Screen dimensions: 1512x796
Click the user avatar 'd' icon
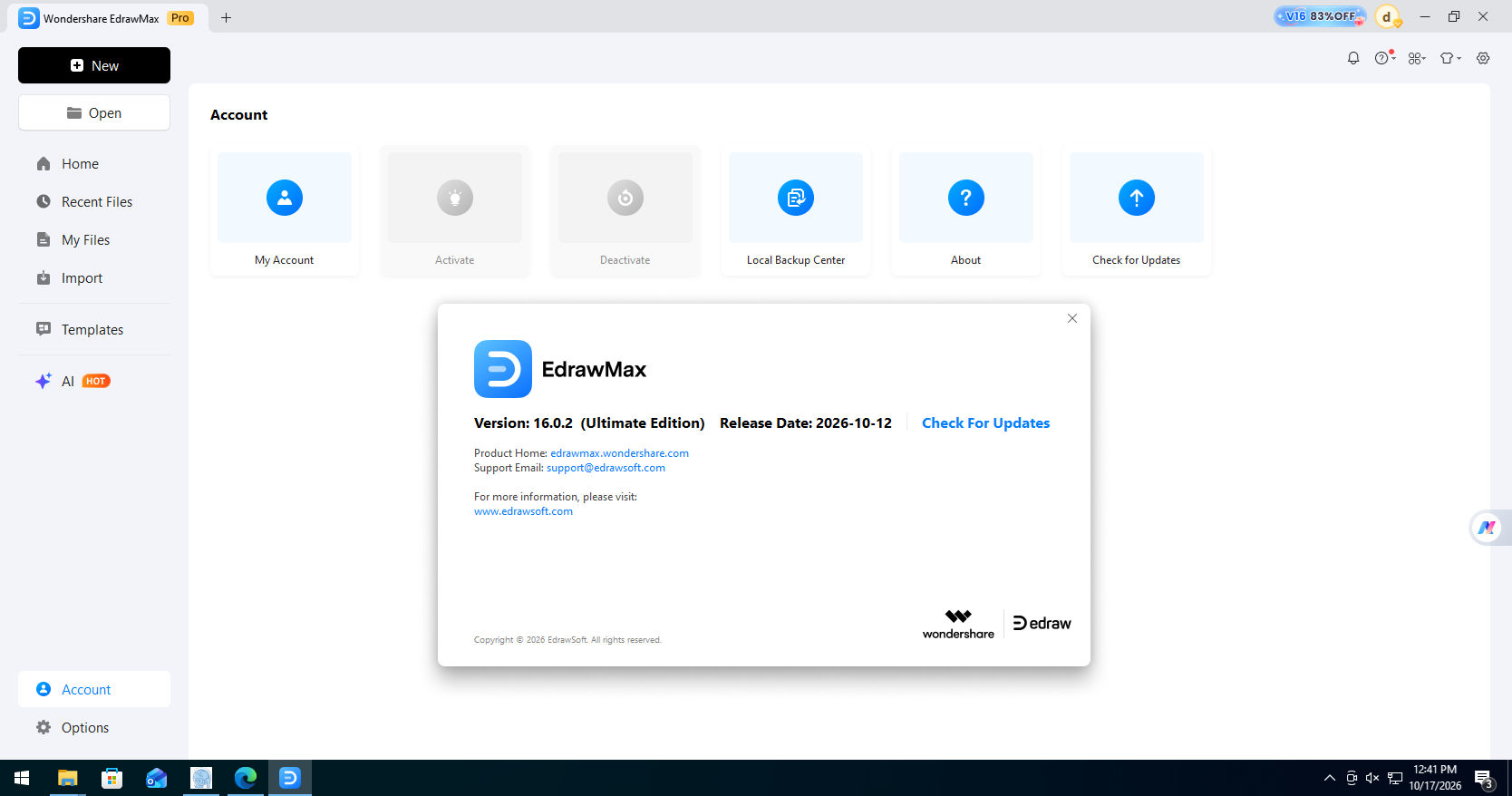1387,16
